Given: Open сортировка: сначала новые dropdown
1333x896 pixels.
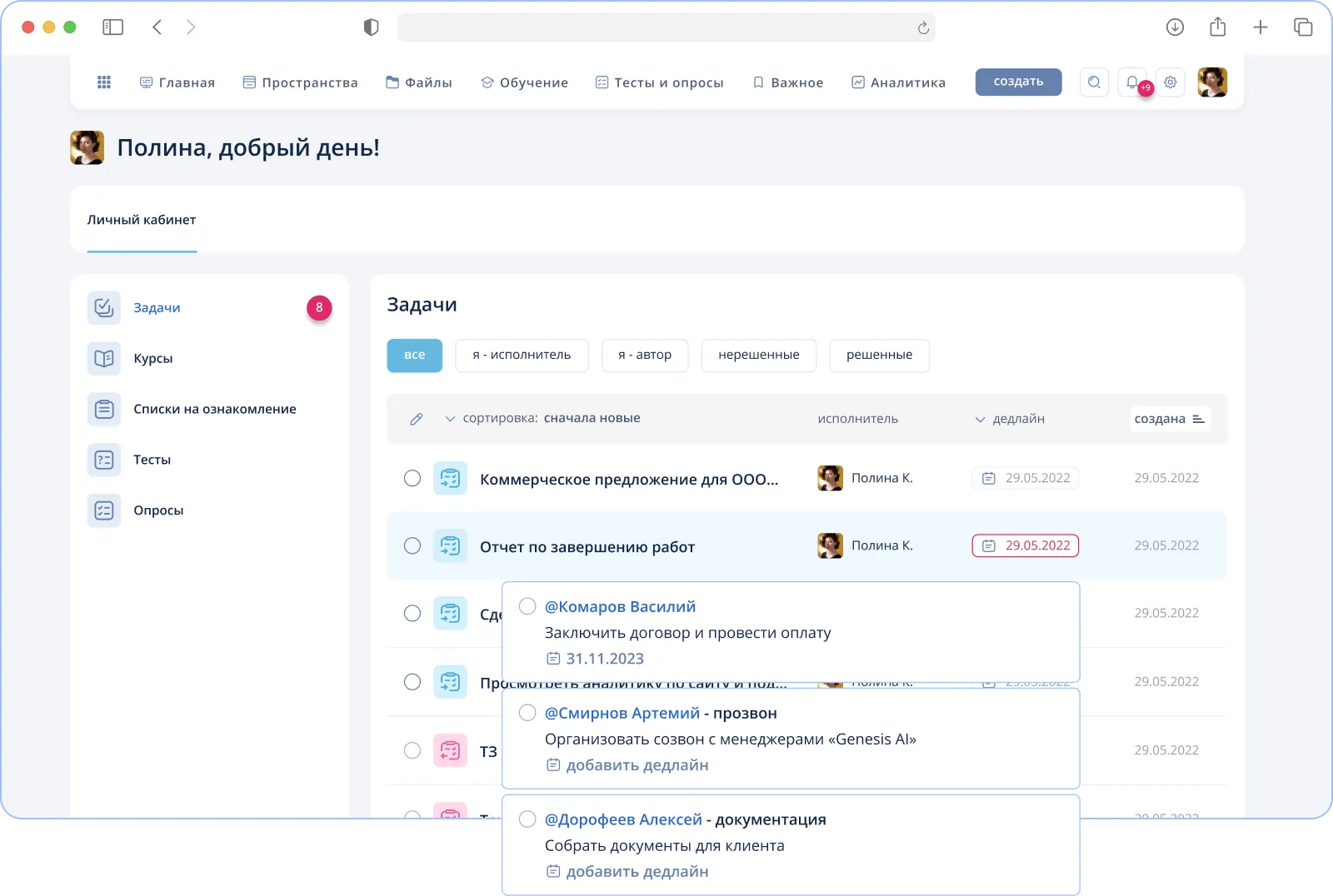Looking at the screenshot, I should 542,419.
